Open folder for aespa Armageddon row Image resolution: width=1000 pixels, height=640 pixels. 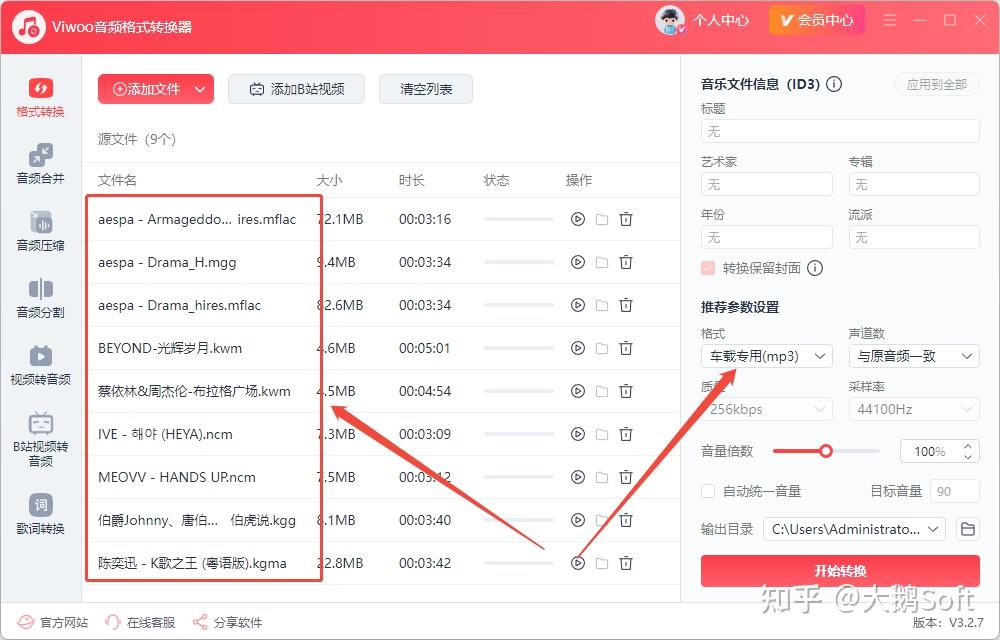pos(601,219)
